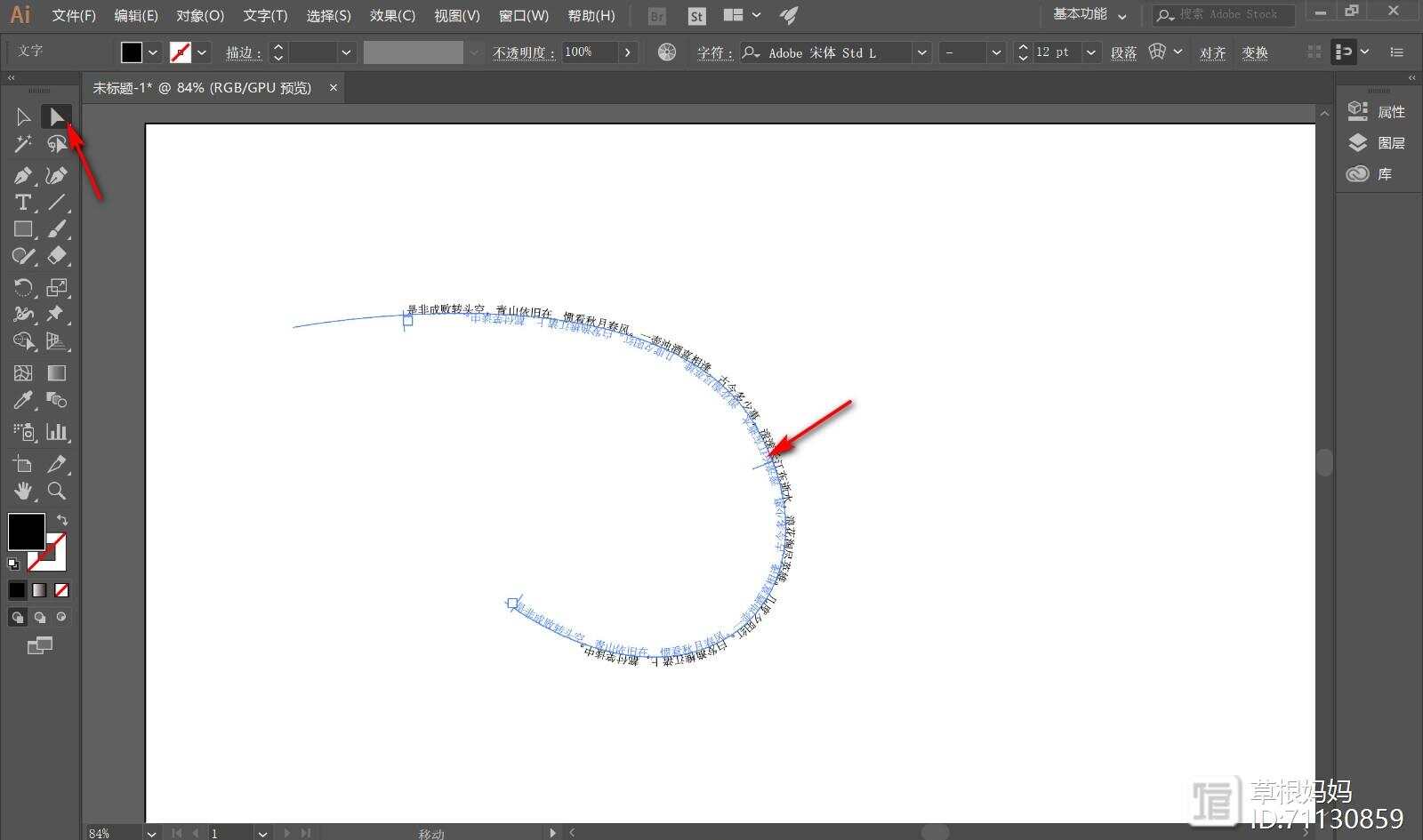Open 文件(F) menu

[x=74, y=15]
